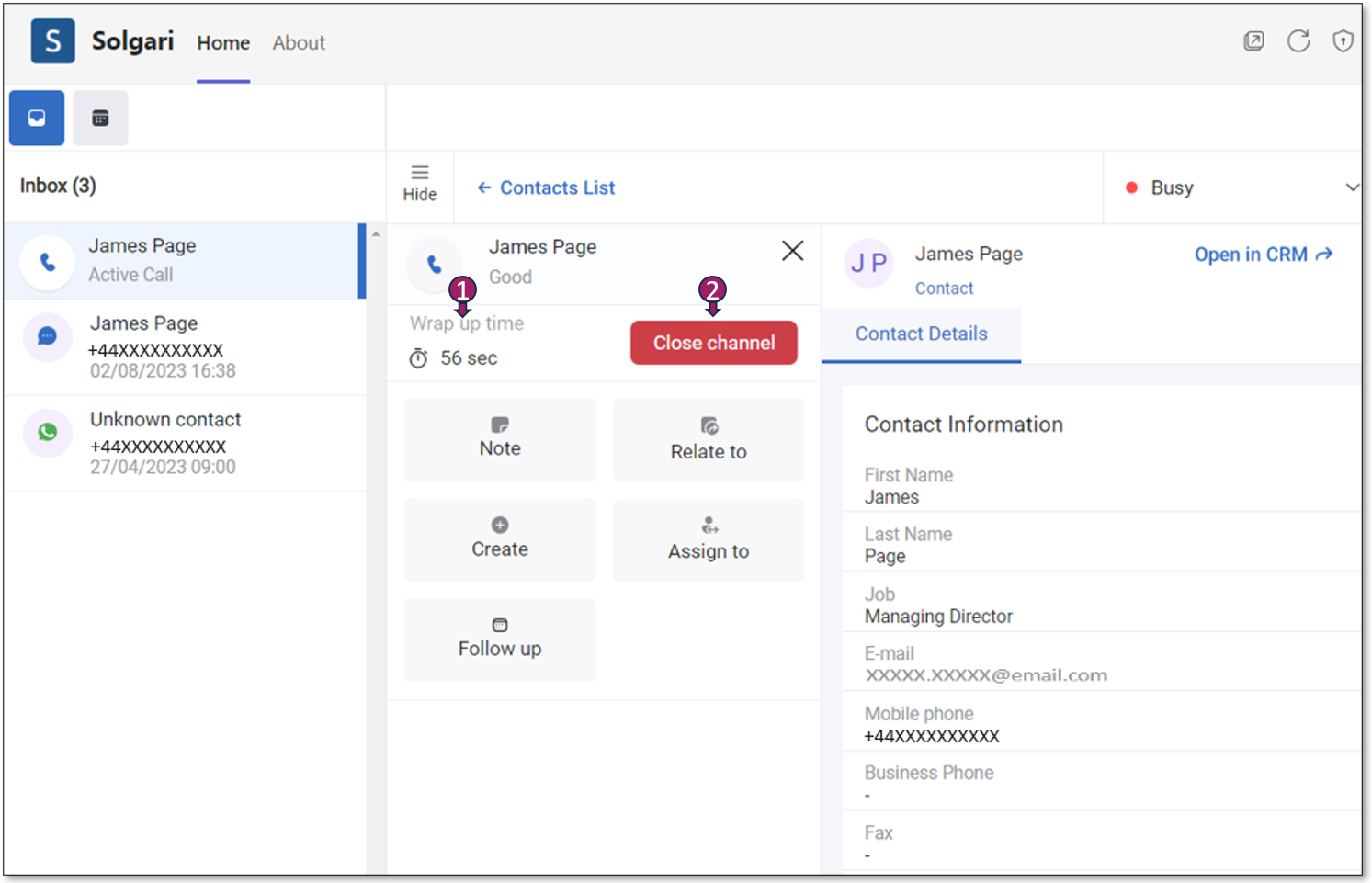Refresh using the reload icon
This screenshot has width=1372, height=883.
point(1298,41)
